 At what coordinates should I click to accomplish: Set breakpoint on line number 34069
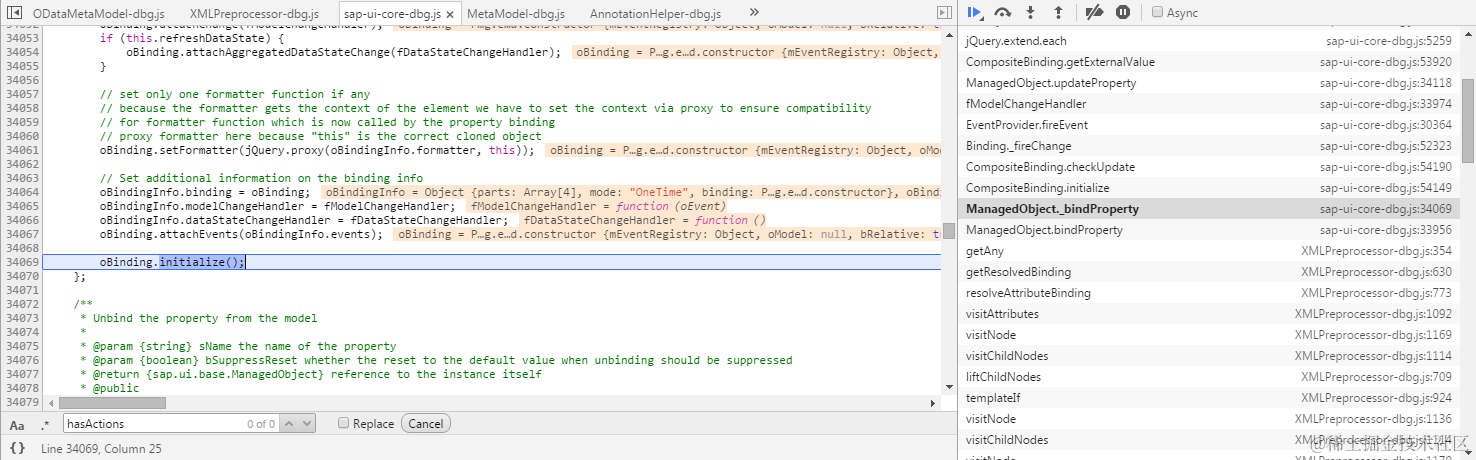(x=21, y=262)
